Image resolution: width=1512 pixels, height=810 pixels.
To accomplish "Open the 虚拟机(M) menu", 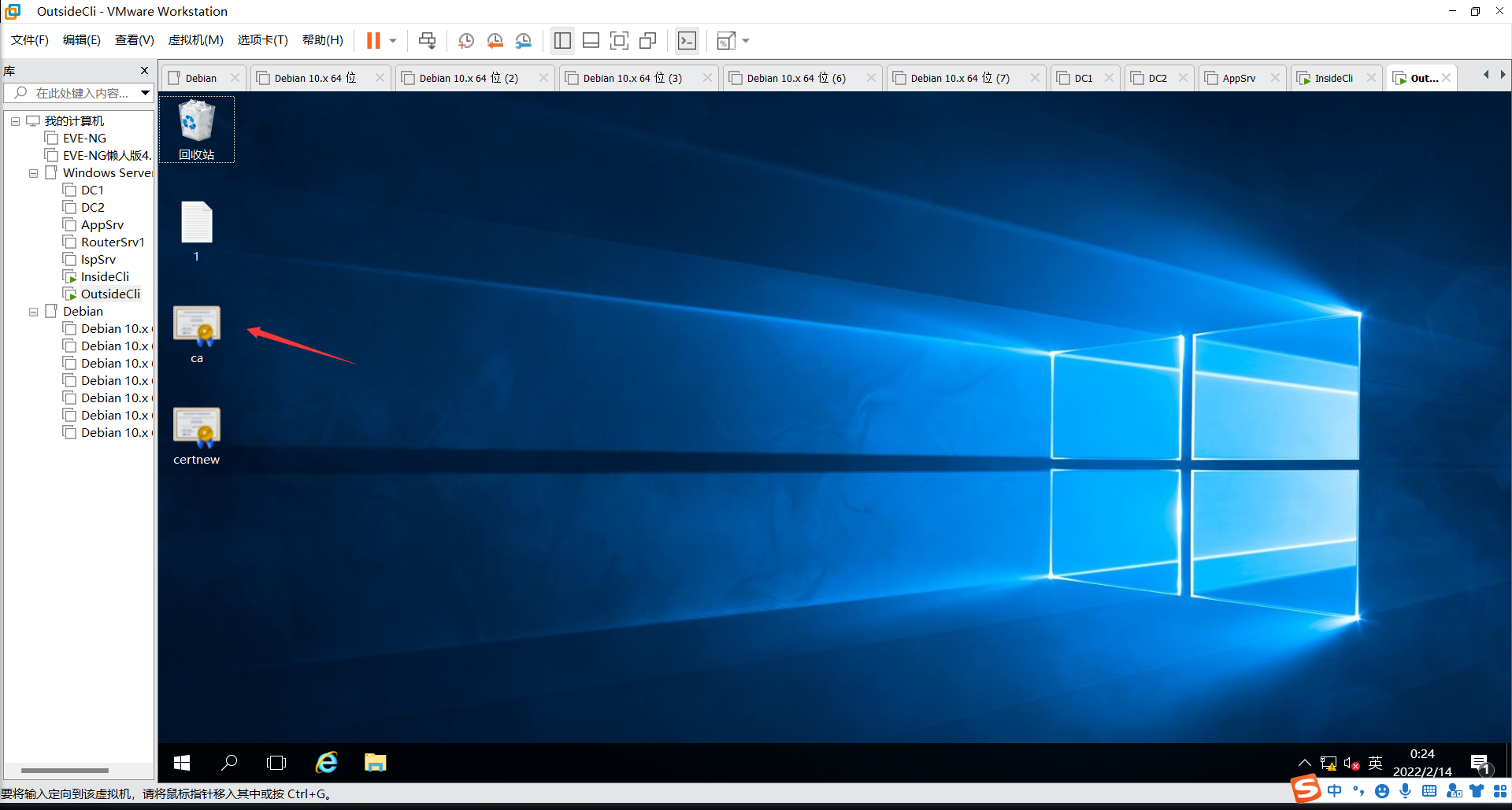I will tap(195, 40).
